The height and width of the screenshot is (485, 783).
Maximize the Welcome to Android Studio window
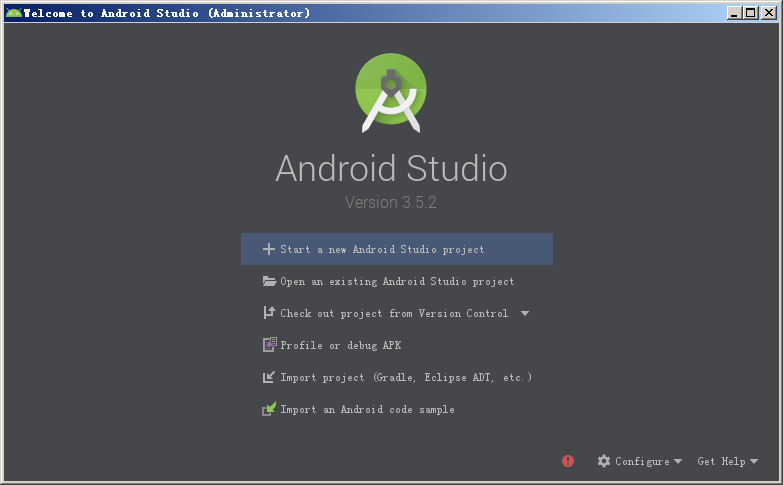751,13
